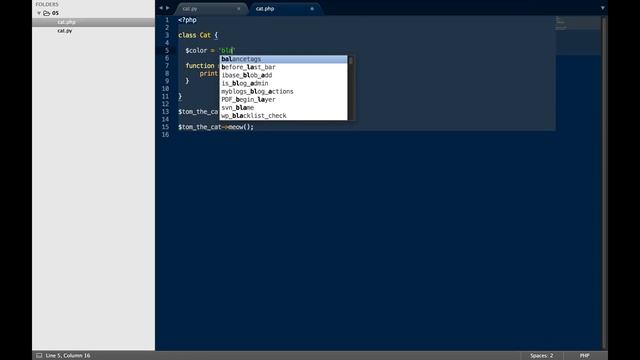Go to previous tab with left arrow
640x360 pixels.
(161, 8)
